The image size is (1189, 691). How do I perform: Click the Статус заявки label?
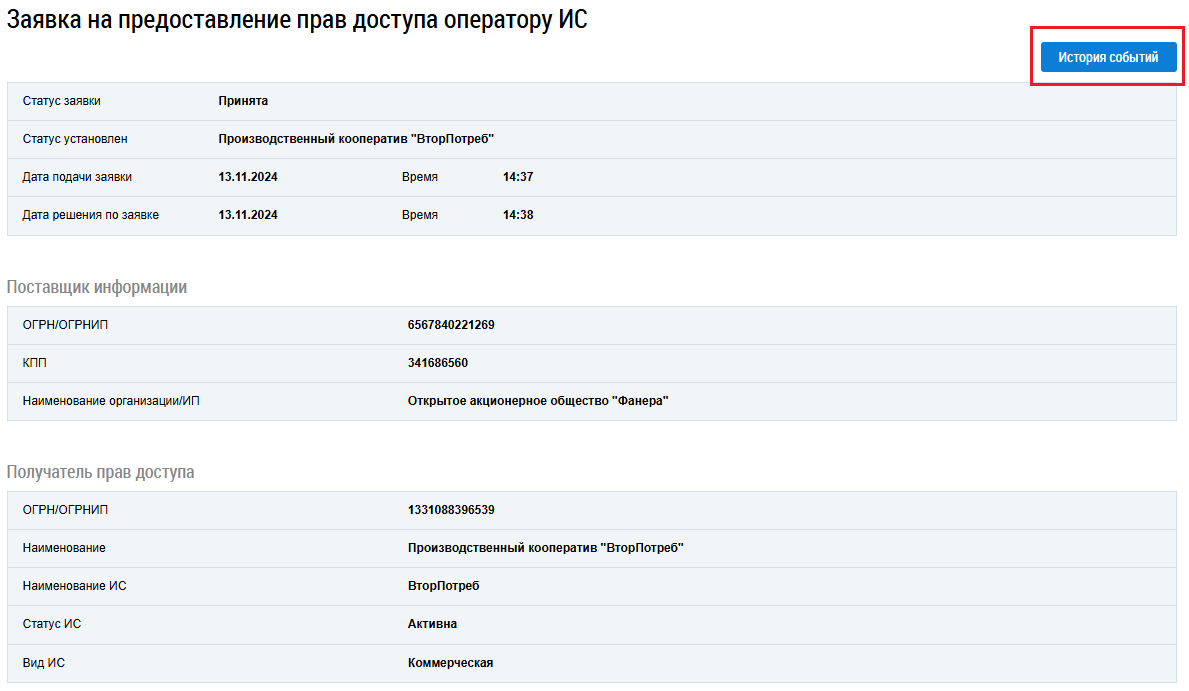coord(61,101)
